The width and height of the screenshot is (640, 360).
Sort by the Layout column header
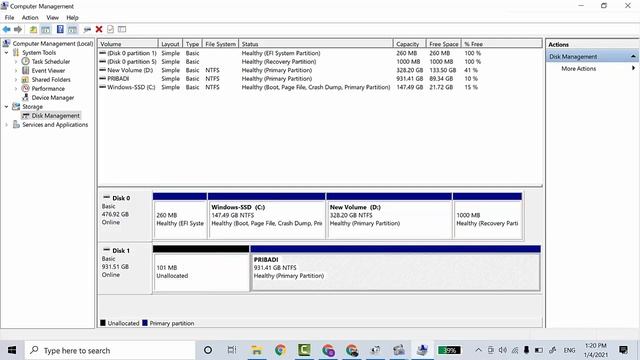170,44
